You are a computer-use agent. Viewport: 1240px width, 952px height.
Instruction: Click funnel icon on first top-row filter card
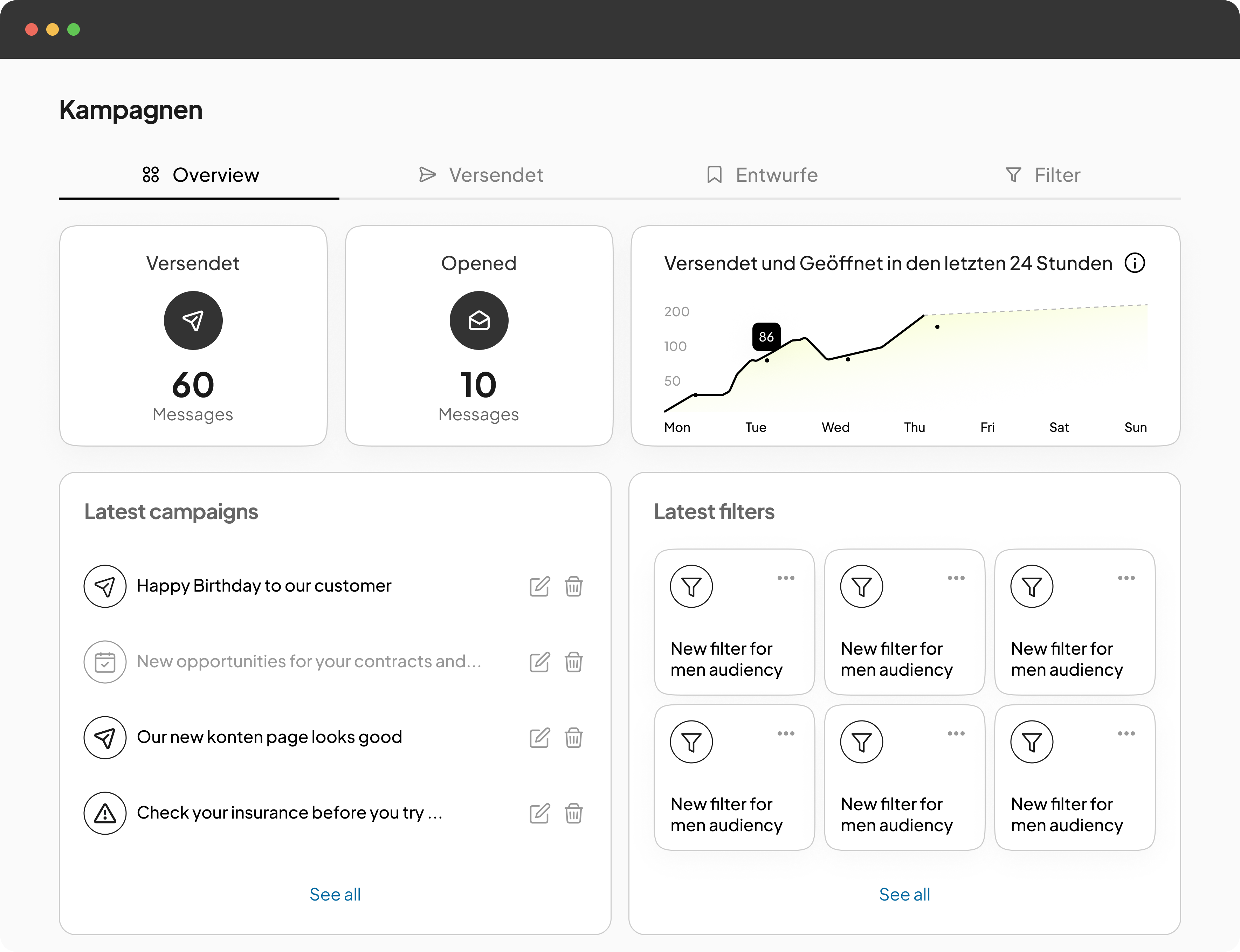691,586
